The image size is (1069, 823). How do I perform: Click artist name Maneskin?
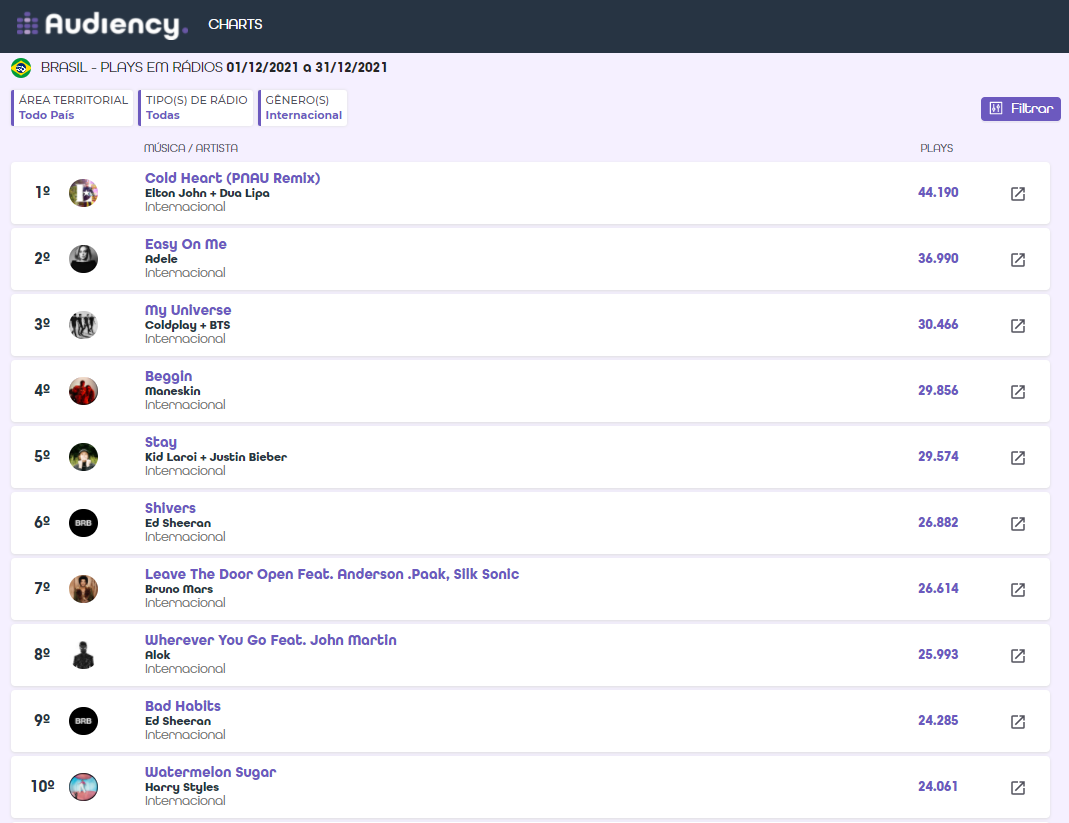[x=172, y=391]
